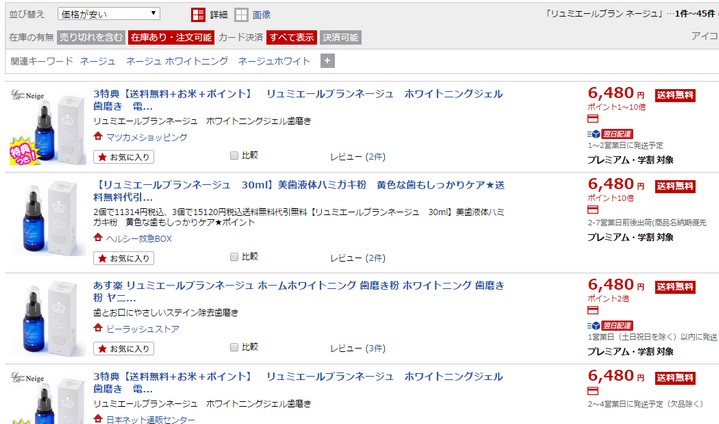The height and width of the screenshot is (424, 719).
Task: Click credit card icon in 日本ネット通販センター row
Action: tap(593, 391)
